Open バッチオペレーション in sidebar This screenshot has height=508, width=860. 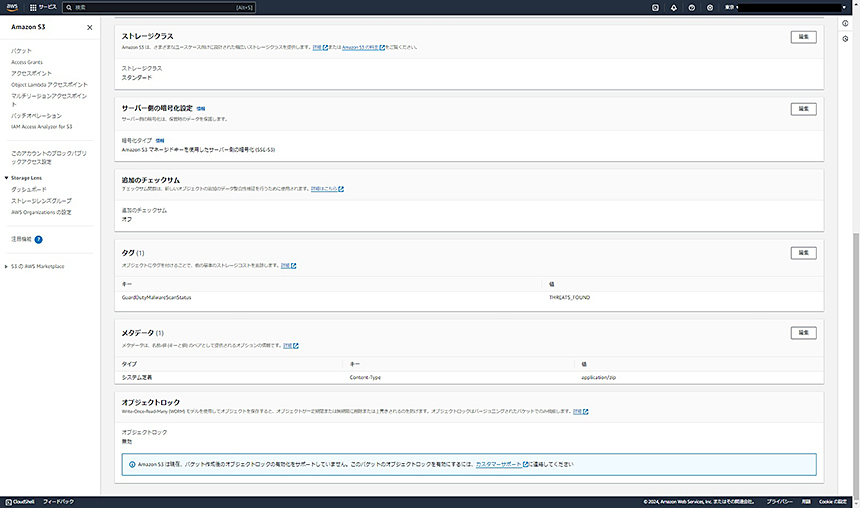36,116
